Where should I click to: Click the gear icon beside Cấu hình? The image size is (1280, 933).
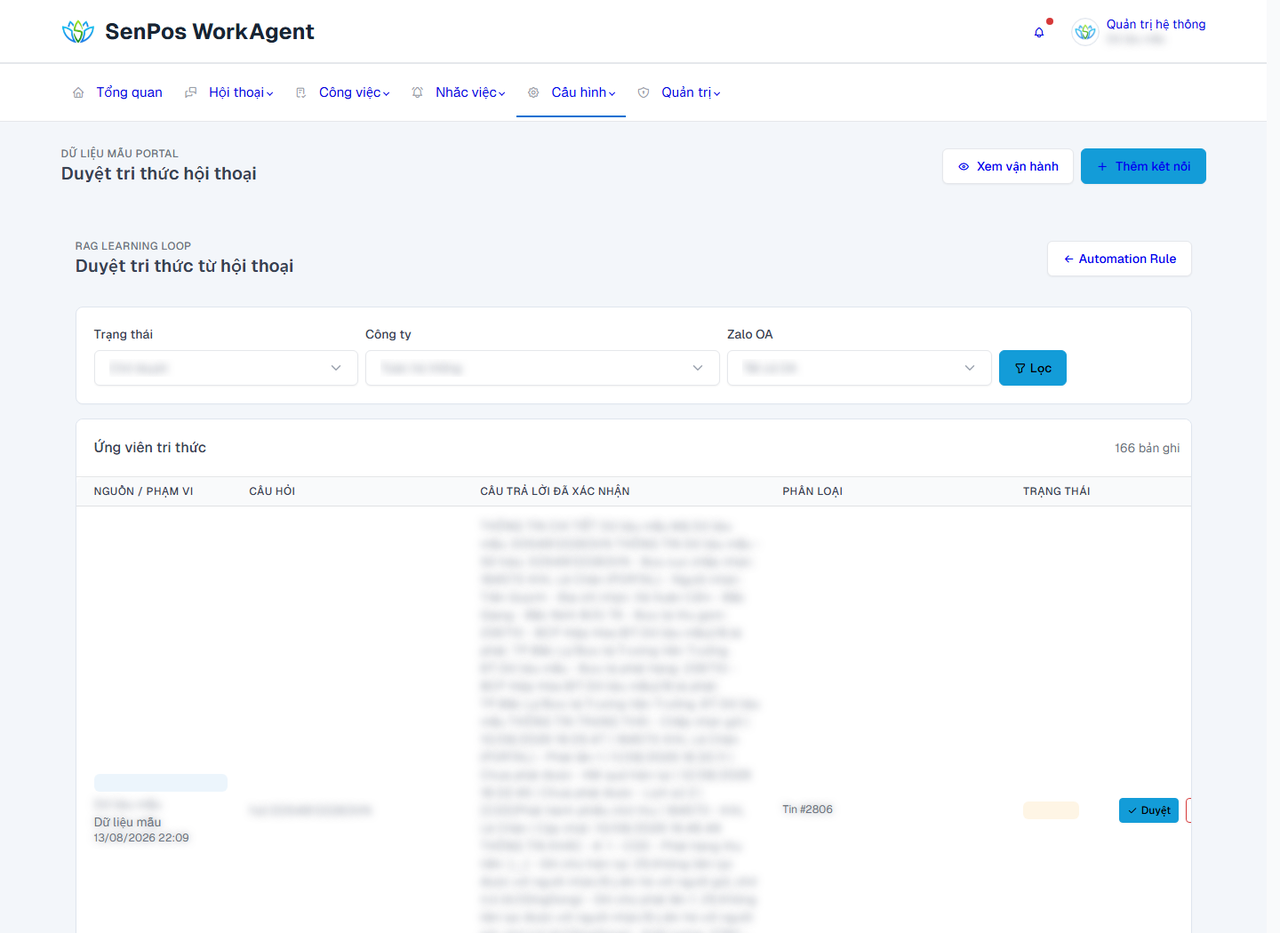coord(533,93)
